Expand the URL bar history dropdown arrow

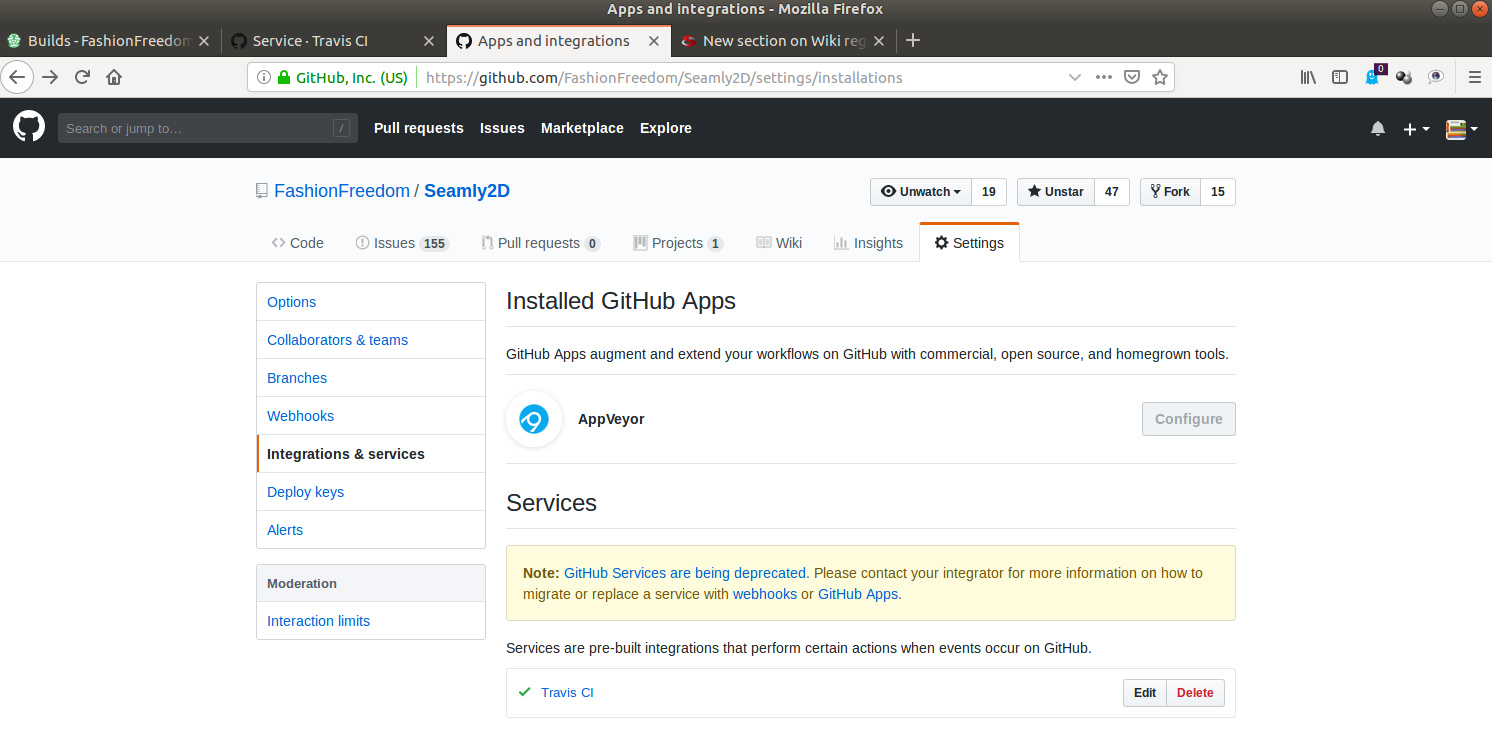click(1075, 77)
